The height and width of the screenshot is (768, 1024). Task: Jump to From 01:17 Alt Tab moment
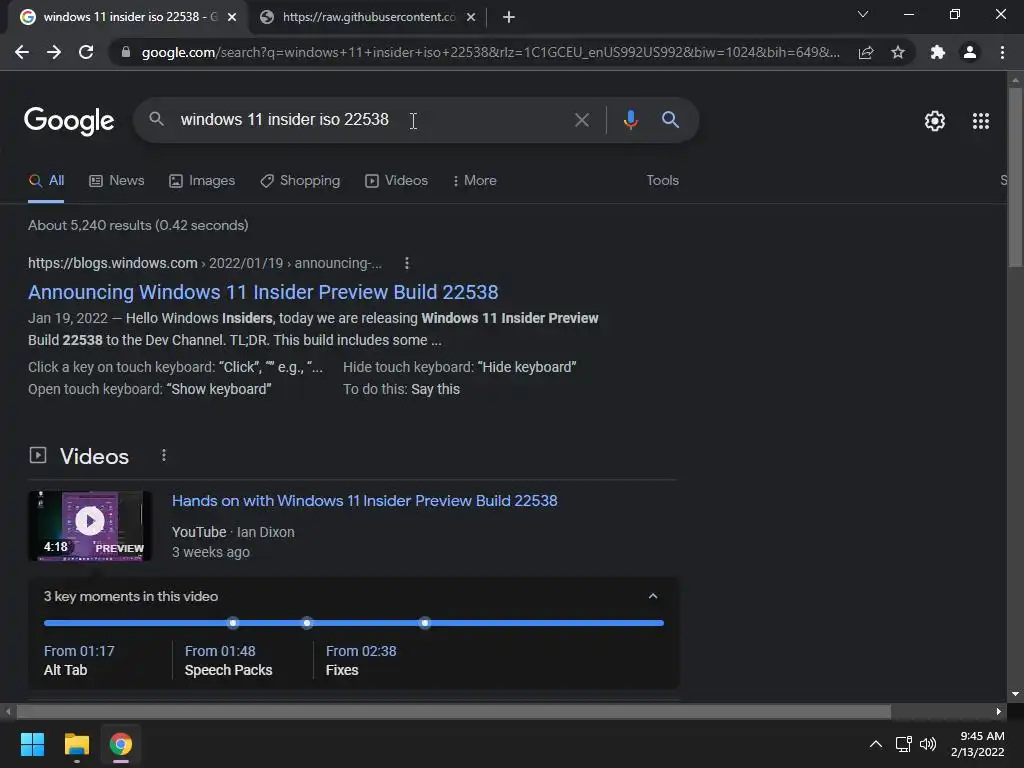(x=79, y=660)
